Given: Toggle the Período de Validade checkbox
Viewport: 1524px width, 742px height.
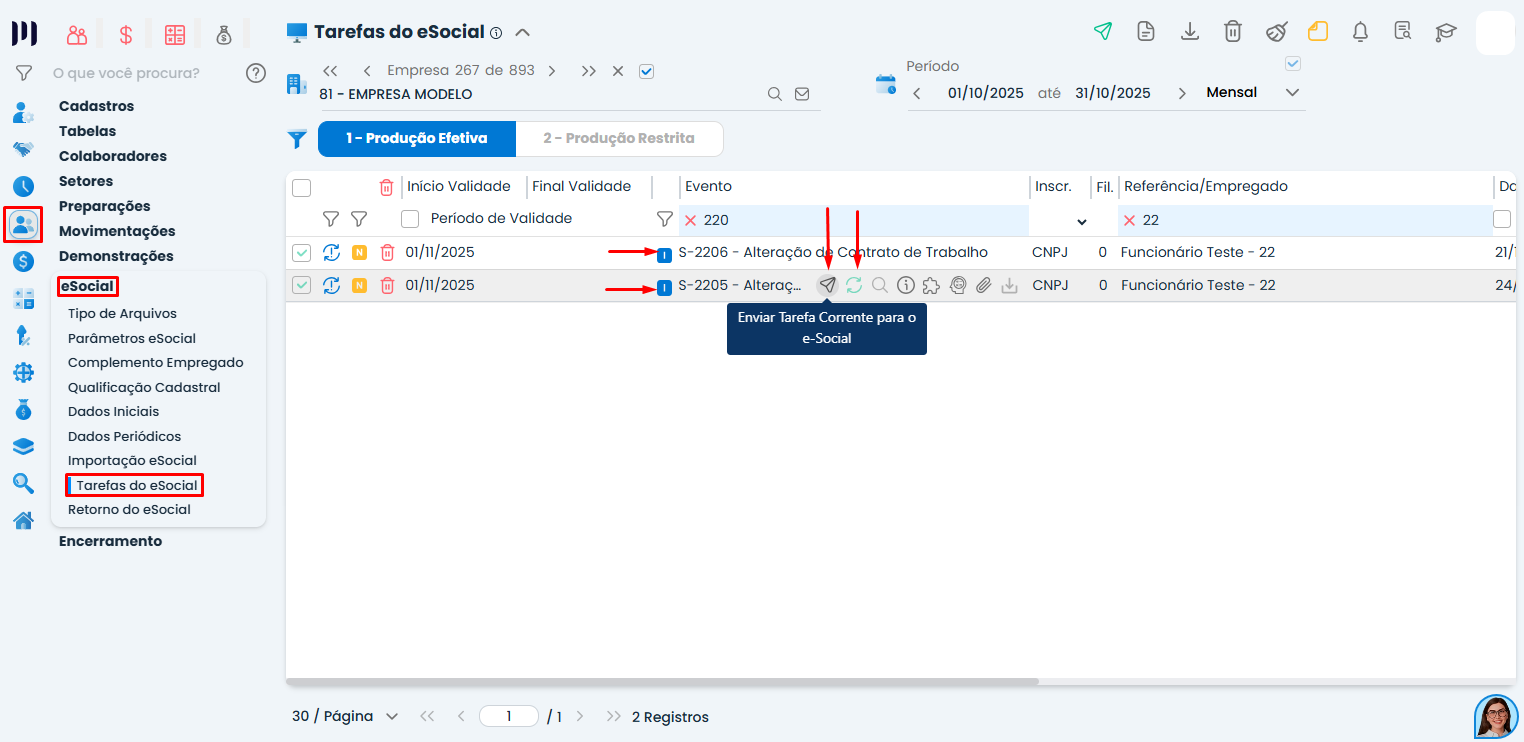Looking at the screenshot, I should 410,218.
